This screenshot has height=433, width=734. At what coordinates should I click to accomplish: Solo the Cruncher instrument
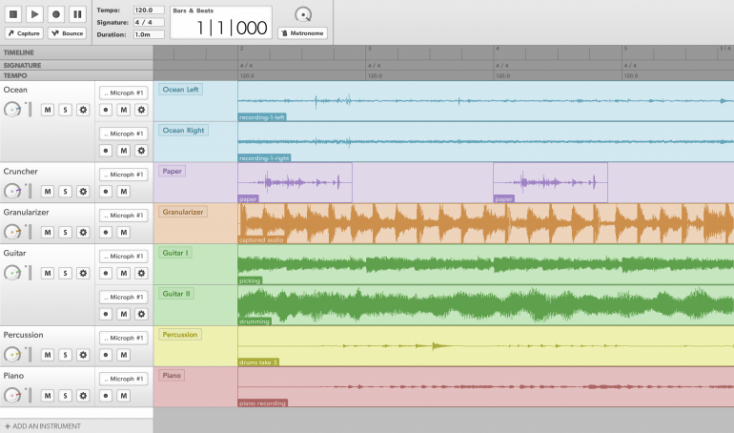pos(65,191)
